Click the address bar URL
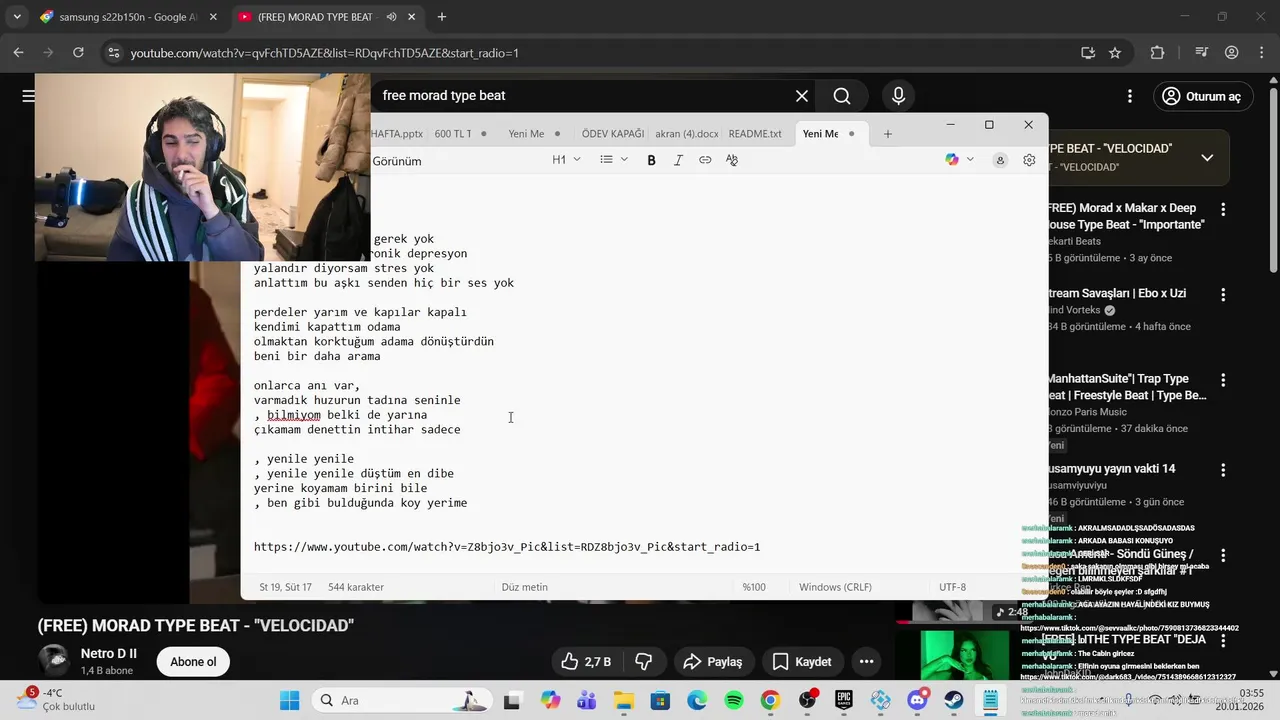 coord(325,53)
